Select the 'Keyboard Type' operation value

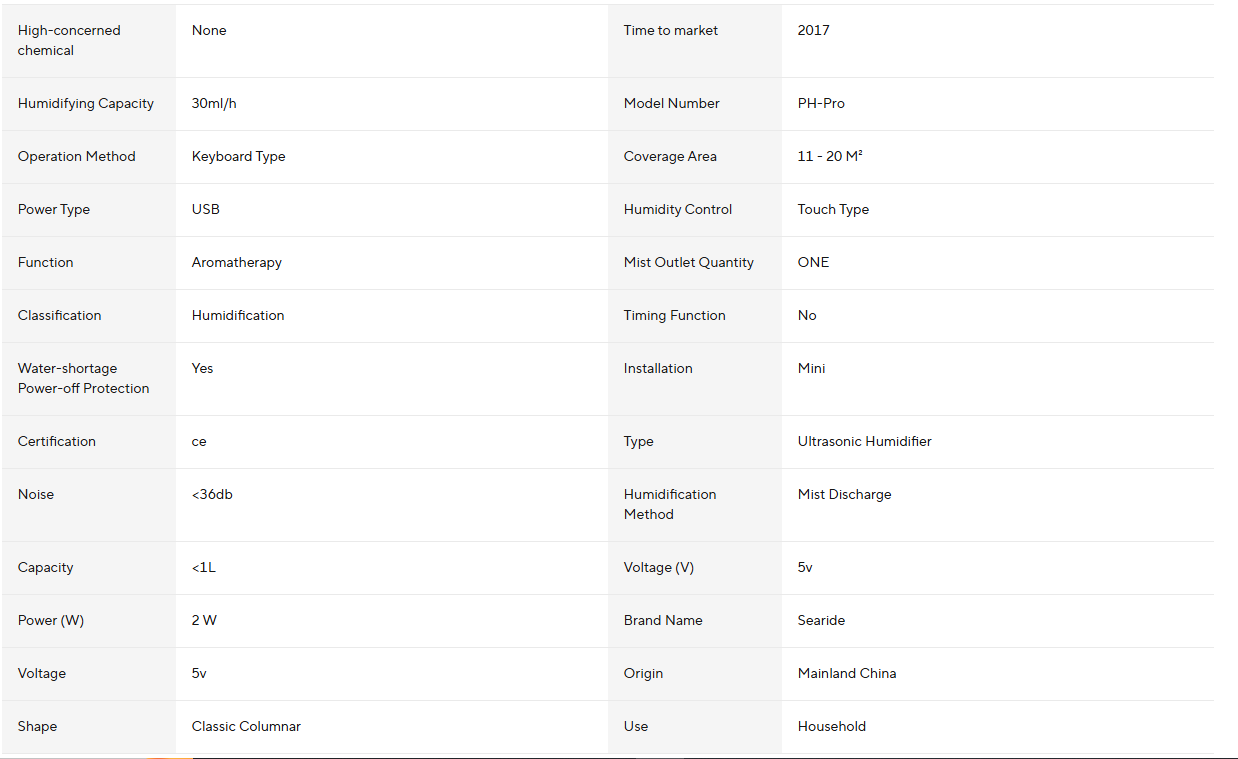[238, 157]
